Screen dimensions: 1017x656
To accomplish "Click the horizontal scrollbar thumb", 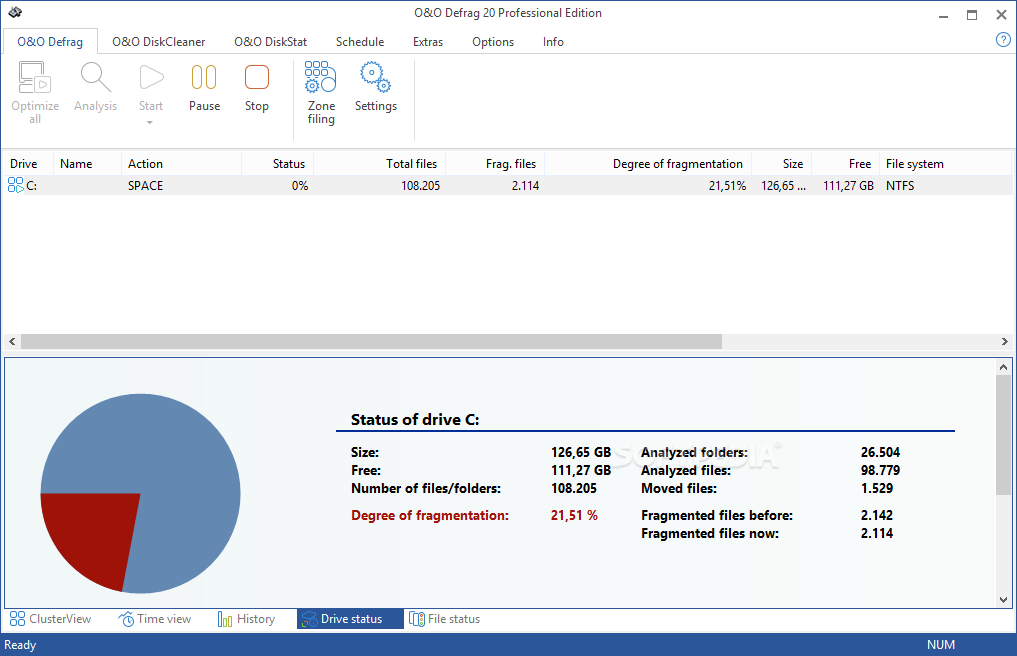I will coord(371,341).
